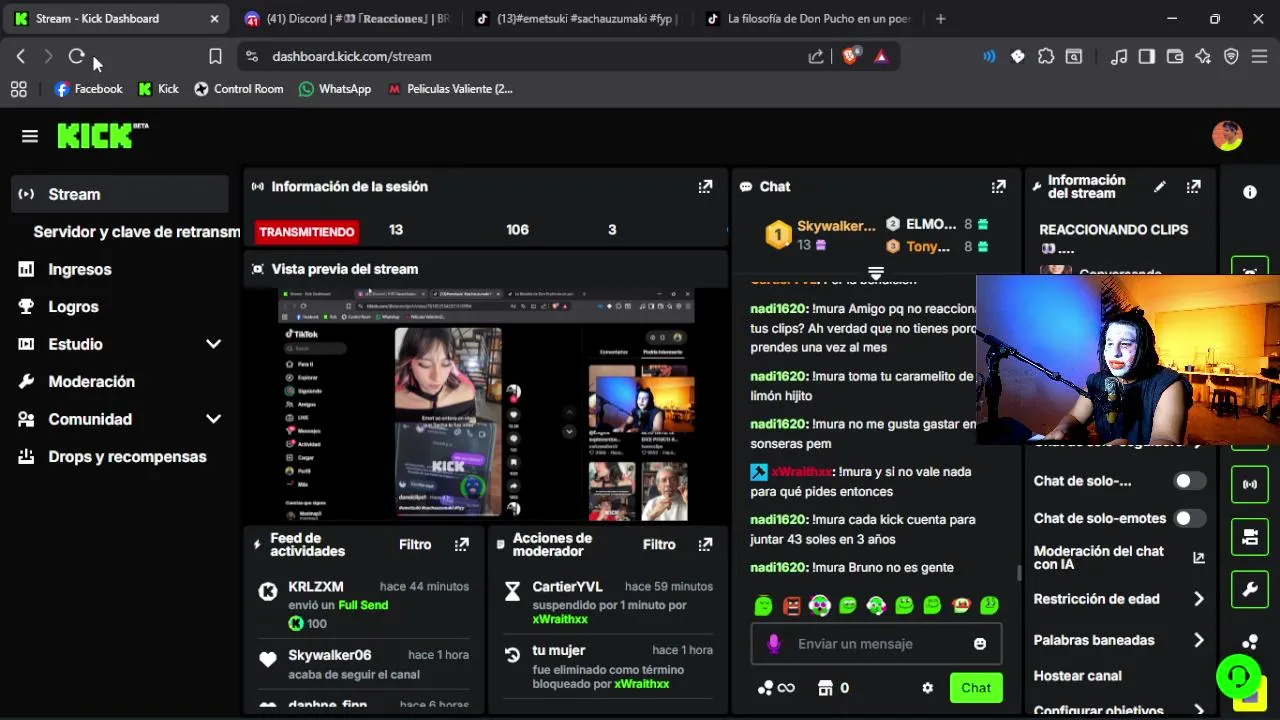Open Servidor y clave de retransmisión
This screenshot has width=1280, height=720.
[x=136, y=232]
